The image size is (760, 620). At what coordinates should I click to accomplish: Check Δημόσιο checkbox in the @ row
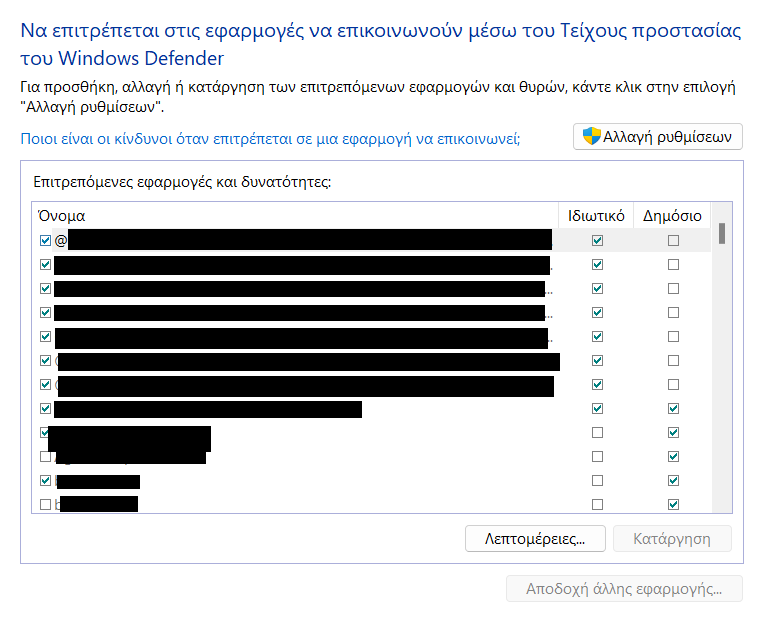673,240
